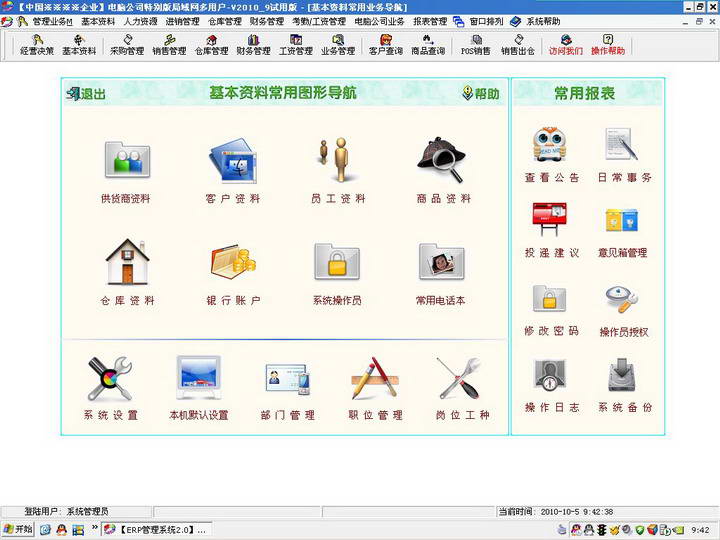Click Windows 开始 start button
Screen dimensions: 720x540
(x=18, y=529)
